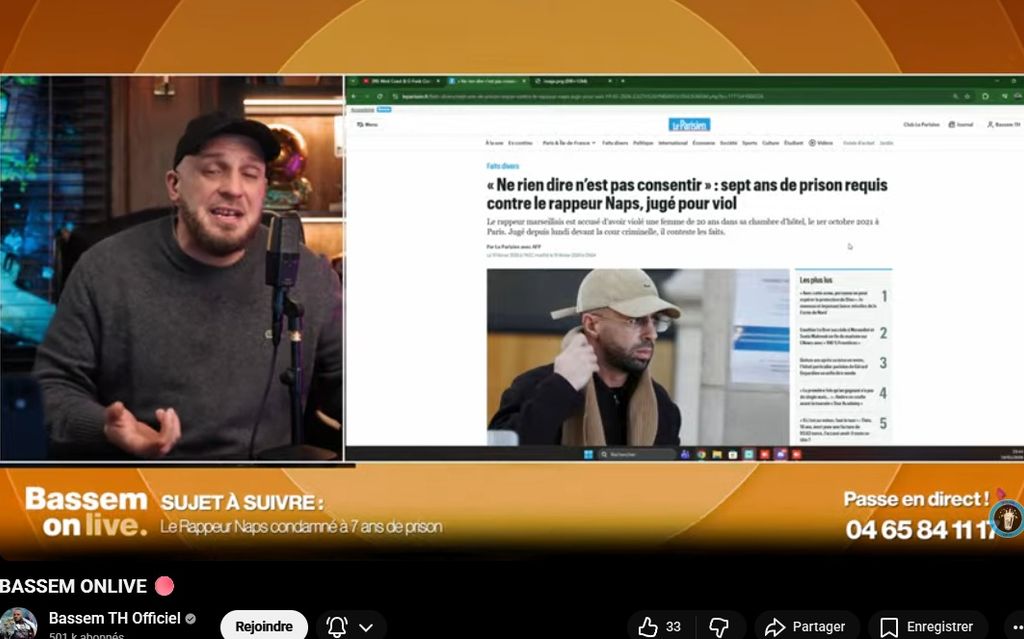Screen dimensions: 1024x639
Task: Open Sports in the Le Parisien nav bar
Action: [750, 142]
